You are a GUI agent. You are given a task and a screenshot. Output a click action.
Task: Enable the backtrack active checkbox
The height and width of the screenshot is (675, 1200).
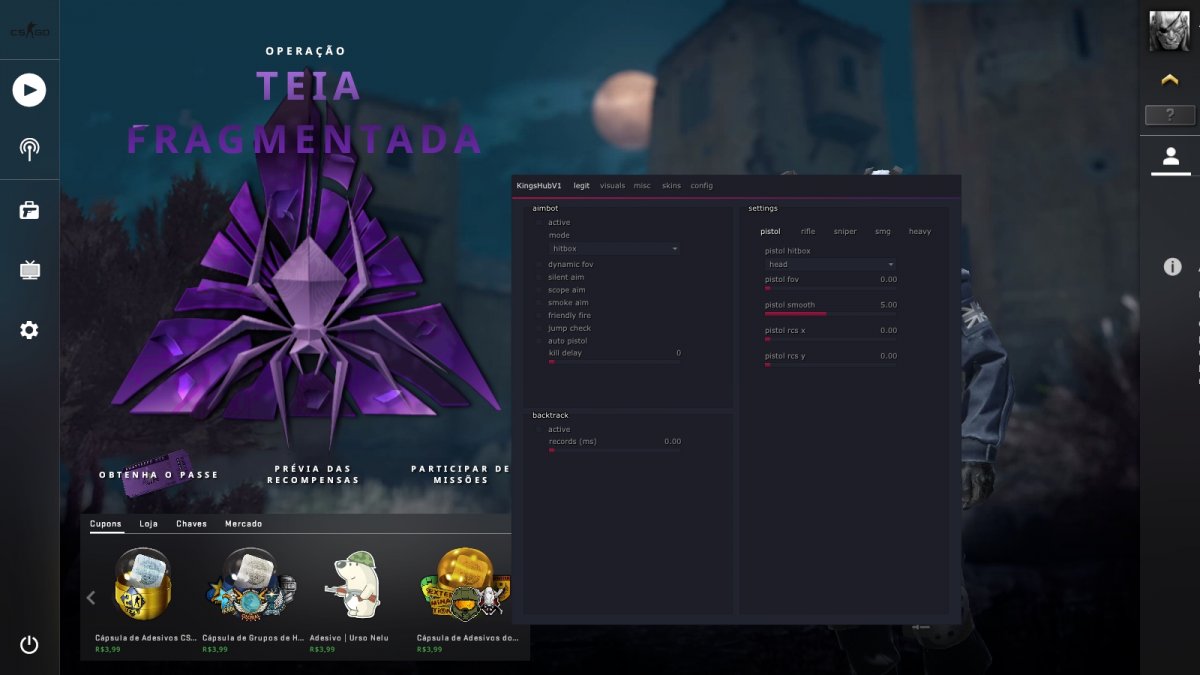click(x=540, y=430)
